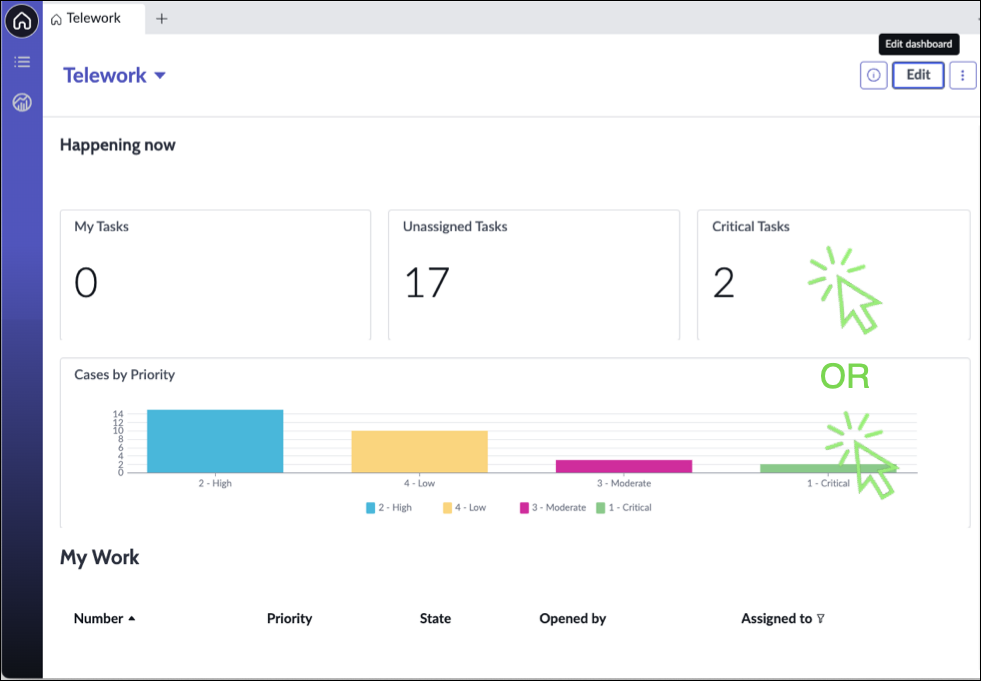This screenshot has height=681, width=981.
Task: Open the analytics dashboard icon in sidebar
Action: 21,102
